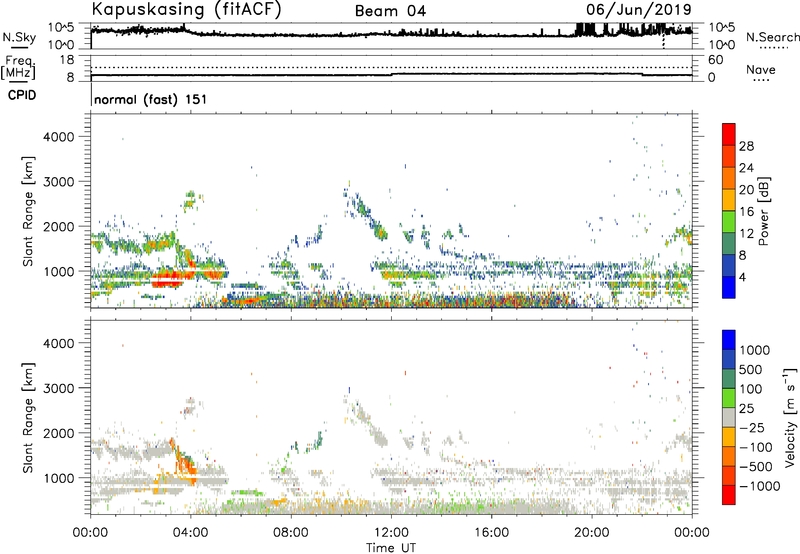Click the gray -25 to 25 velocity swatch
Screen dimensions: 800x554
[x=729, y=418]
